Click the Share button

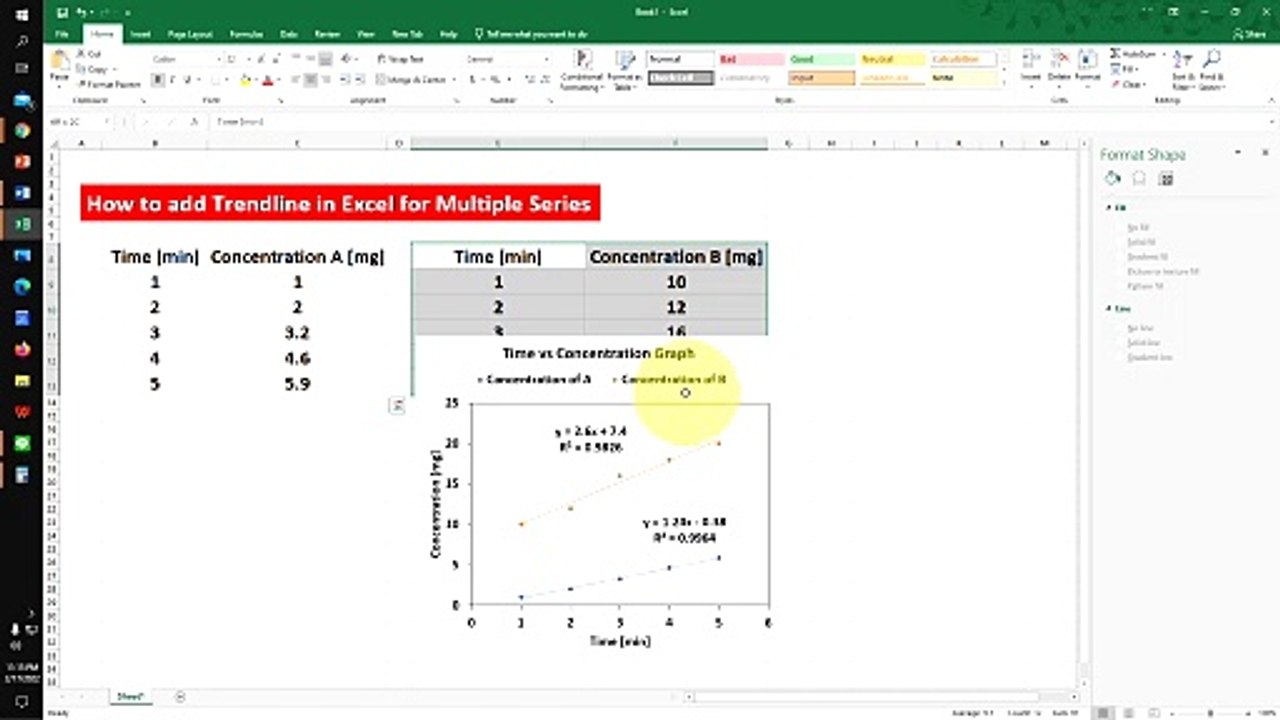[1249, 34]
